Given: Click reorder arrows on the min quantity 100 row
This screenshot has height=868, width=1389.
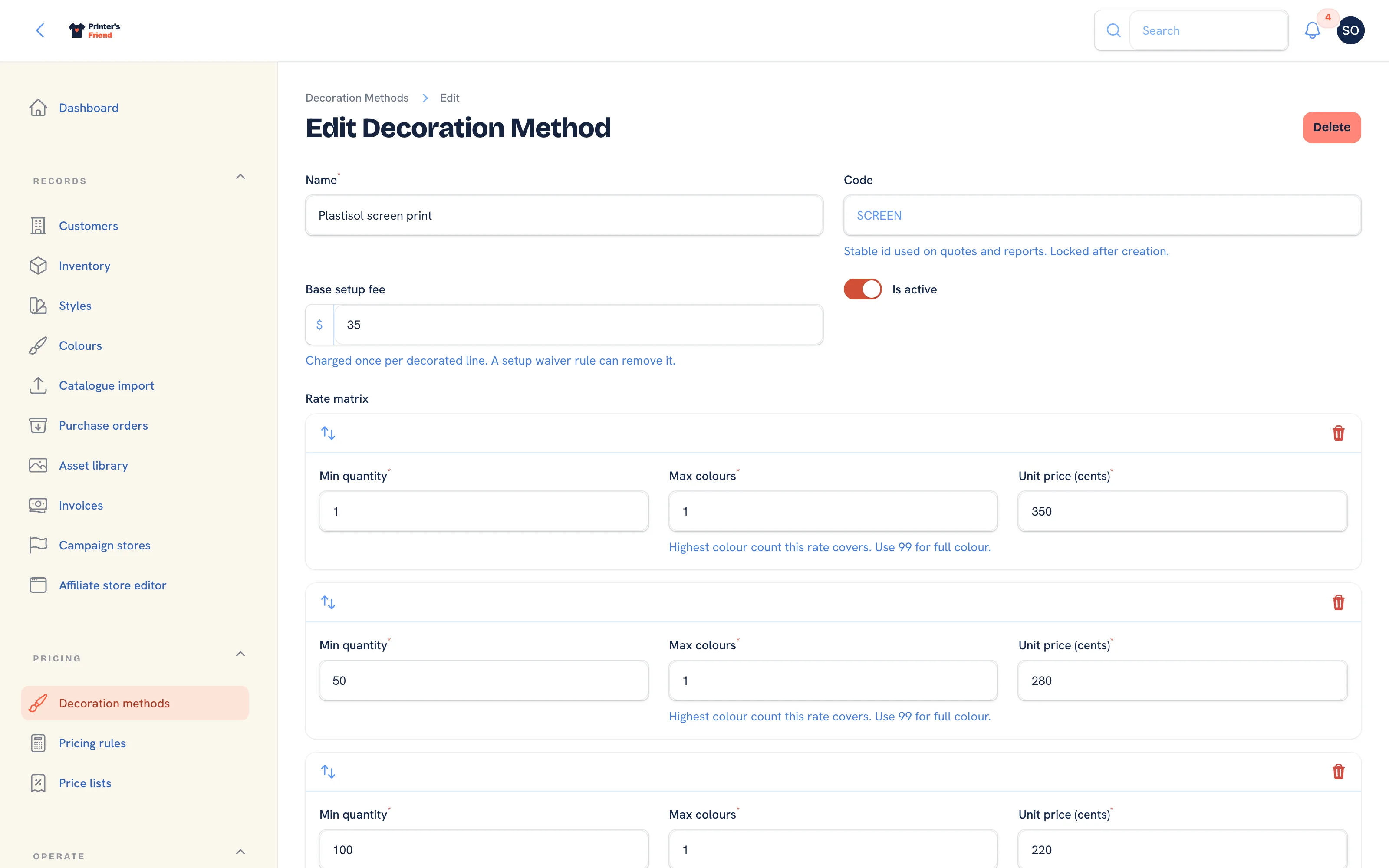Looking at the screenshot, I should 328,772.
